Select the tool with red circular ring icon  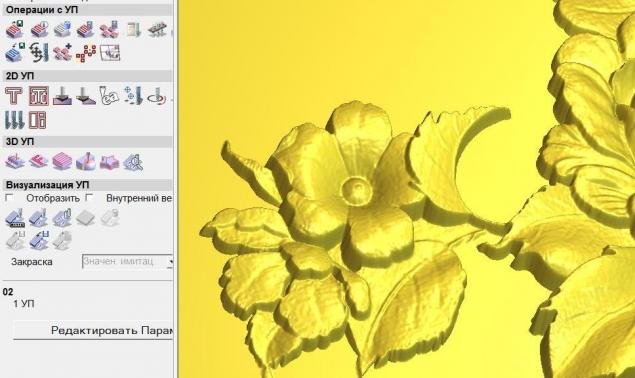click(x=157, y=96)
